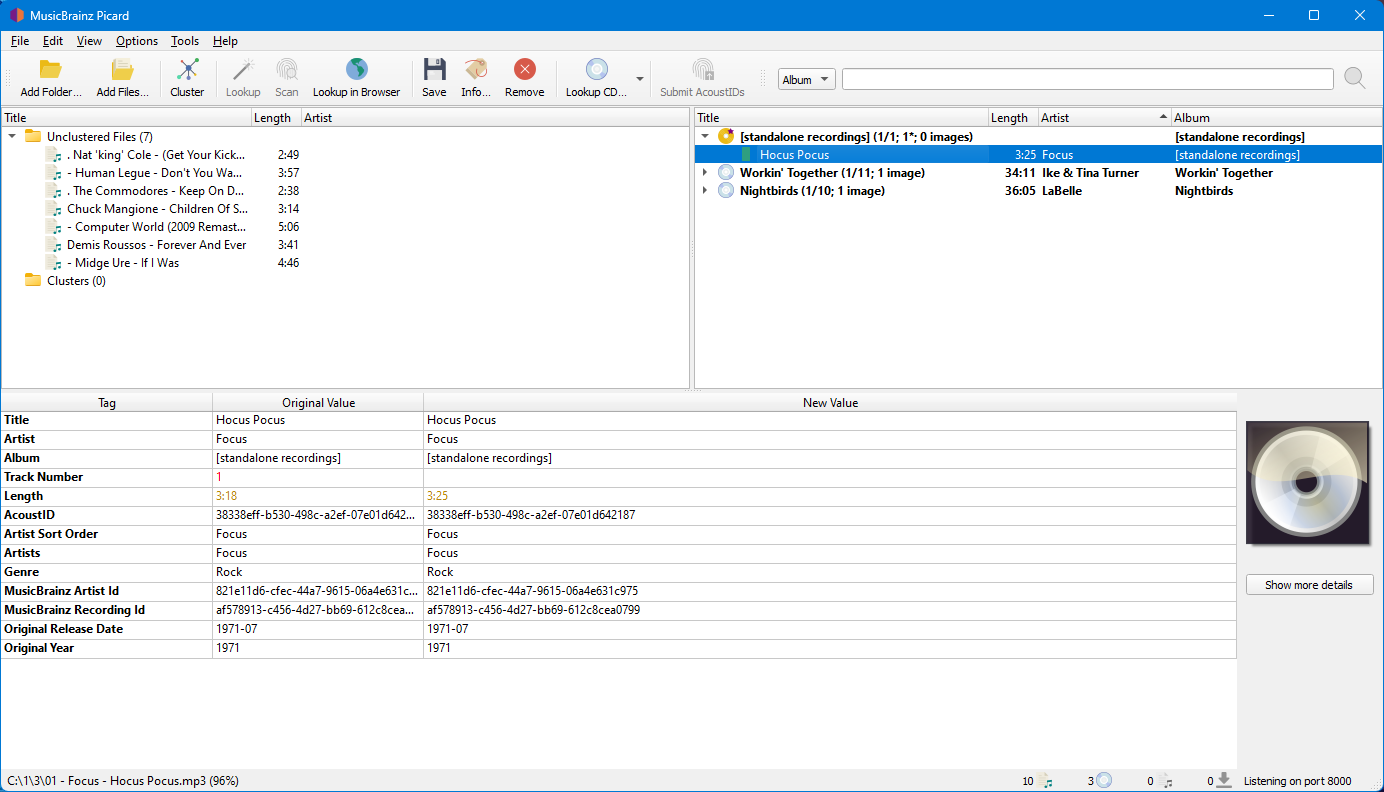Viewport: 1384px width, 792px height.
Task: Click the Submit AcoustIDs icon
Action: tap(702, 69)
